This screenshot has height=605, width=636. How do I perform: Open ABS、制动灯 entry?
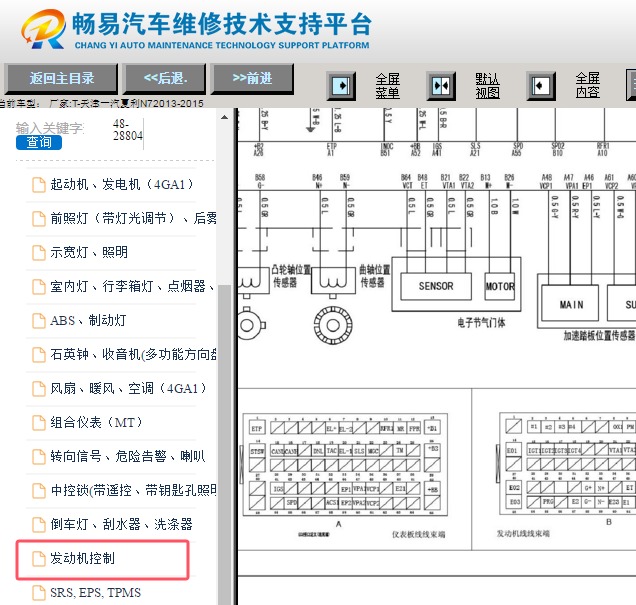click(88, 321)
